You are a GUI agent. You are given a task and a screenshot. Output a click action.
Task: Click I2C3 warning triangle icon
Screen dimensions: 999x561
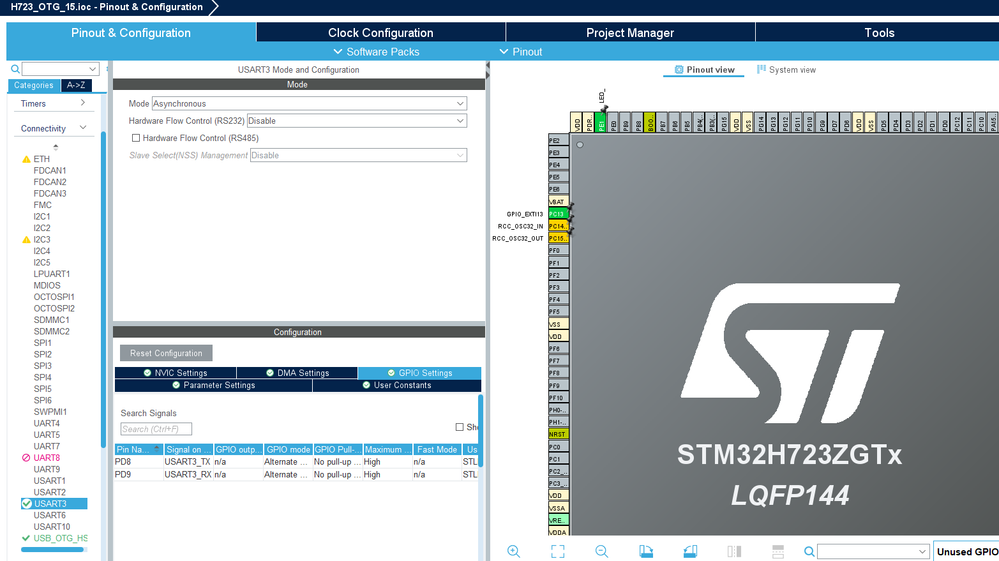[26, 240]
